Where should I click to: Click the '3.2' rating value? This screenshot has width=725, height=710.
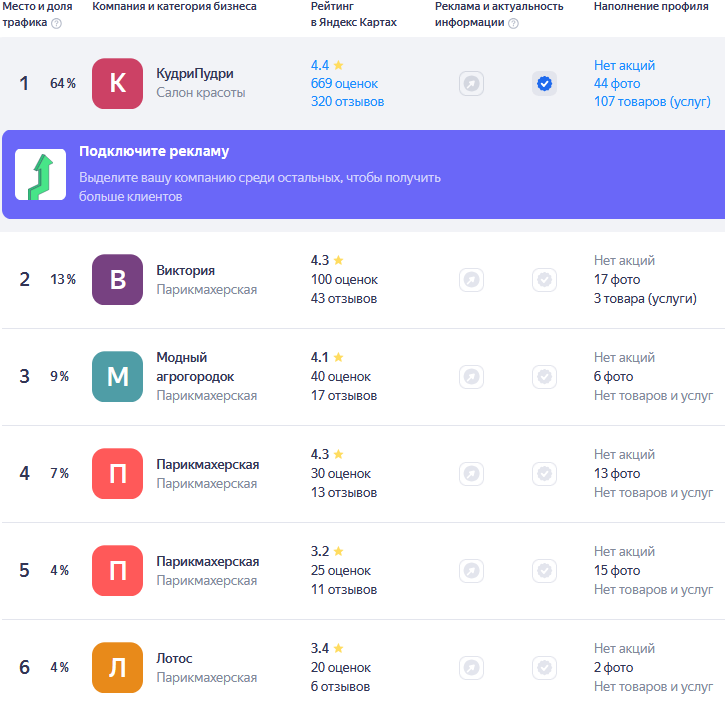[x=320, y=551]
